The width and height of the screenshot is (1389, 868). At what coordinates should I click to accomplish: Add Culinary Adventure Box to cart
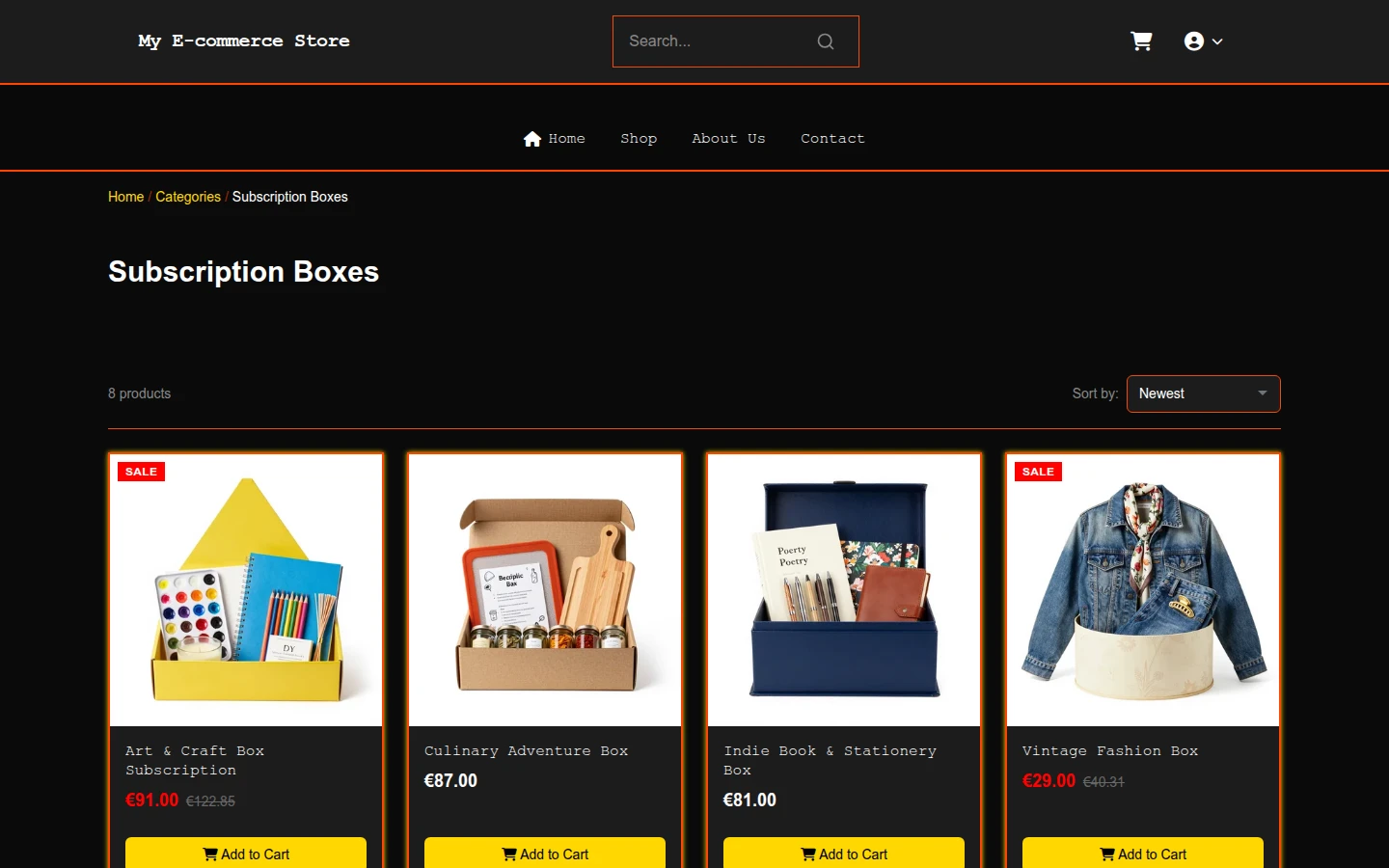coord(545,854)
